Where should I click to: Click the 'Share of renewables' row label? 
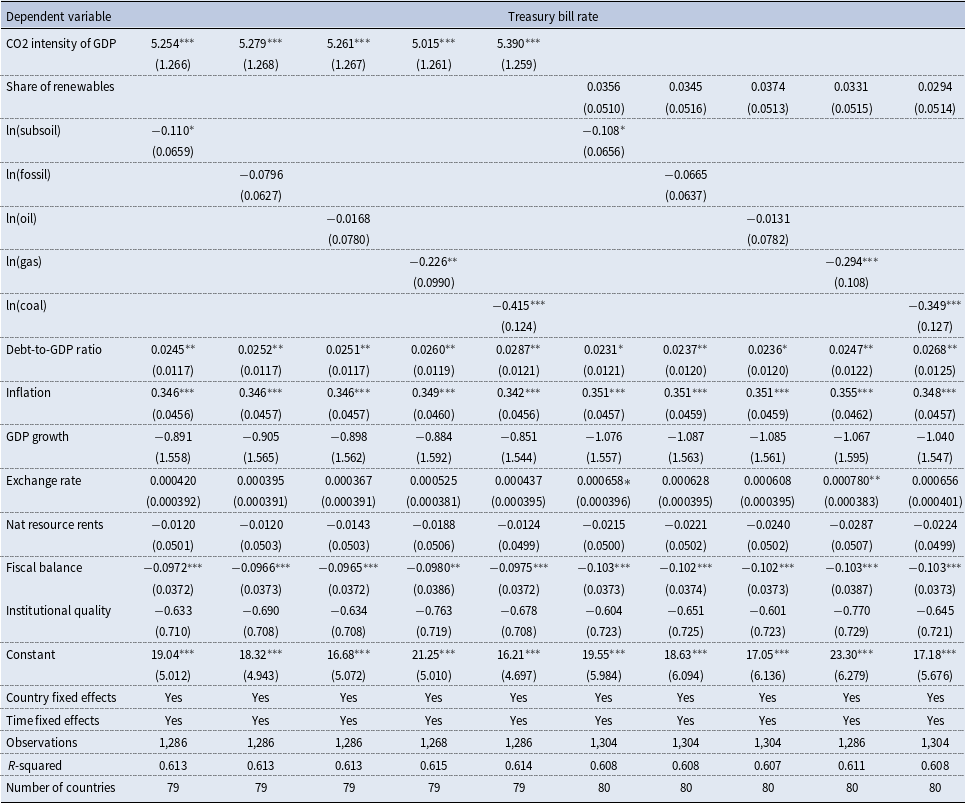point(60,87)
